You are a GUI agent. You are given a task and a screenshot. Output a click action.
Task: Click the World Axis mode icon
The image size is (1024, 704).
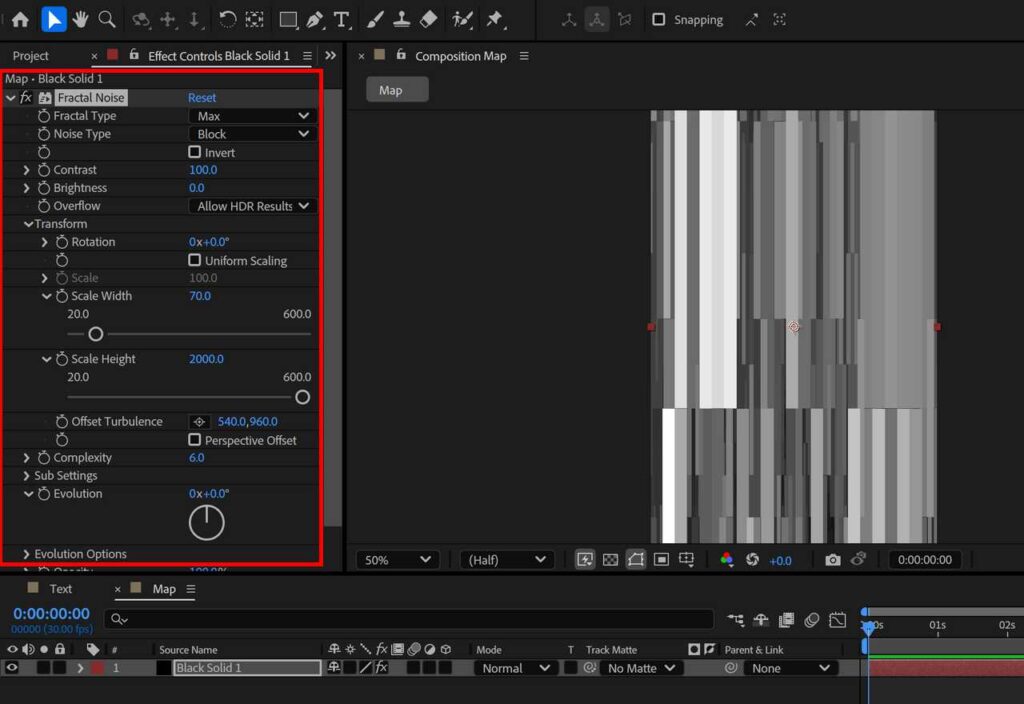click(596, 20)
